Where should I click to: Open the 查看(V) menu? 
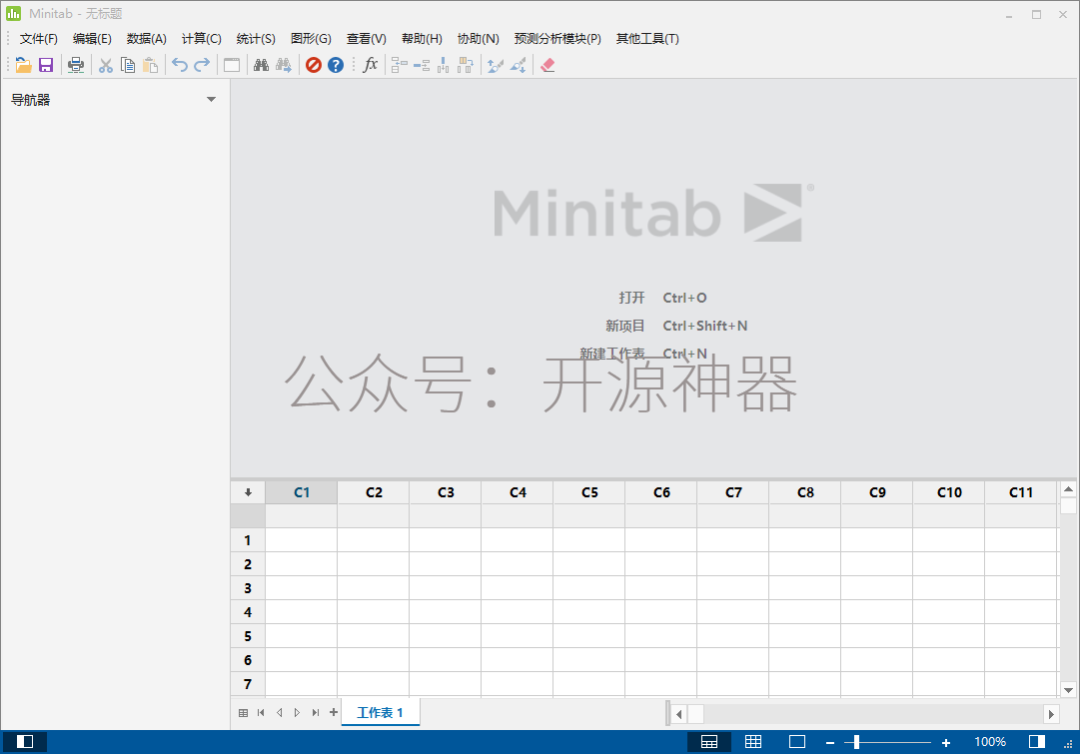pyautogui.click(x=366, y=39)
